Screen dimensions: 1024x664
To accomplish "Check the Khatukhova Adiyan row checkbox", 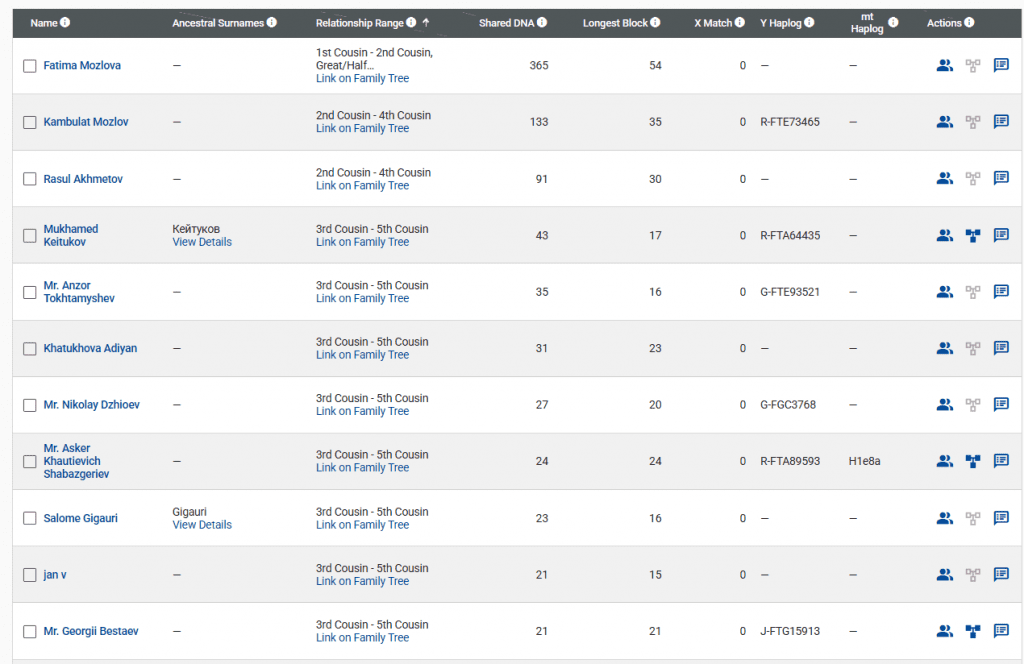I will [30, 349].
